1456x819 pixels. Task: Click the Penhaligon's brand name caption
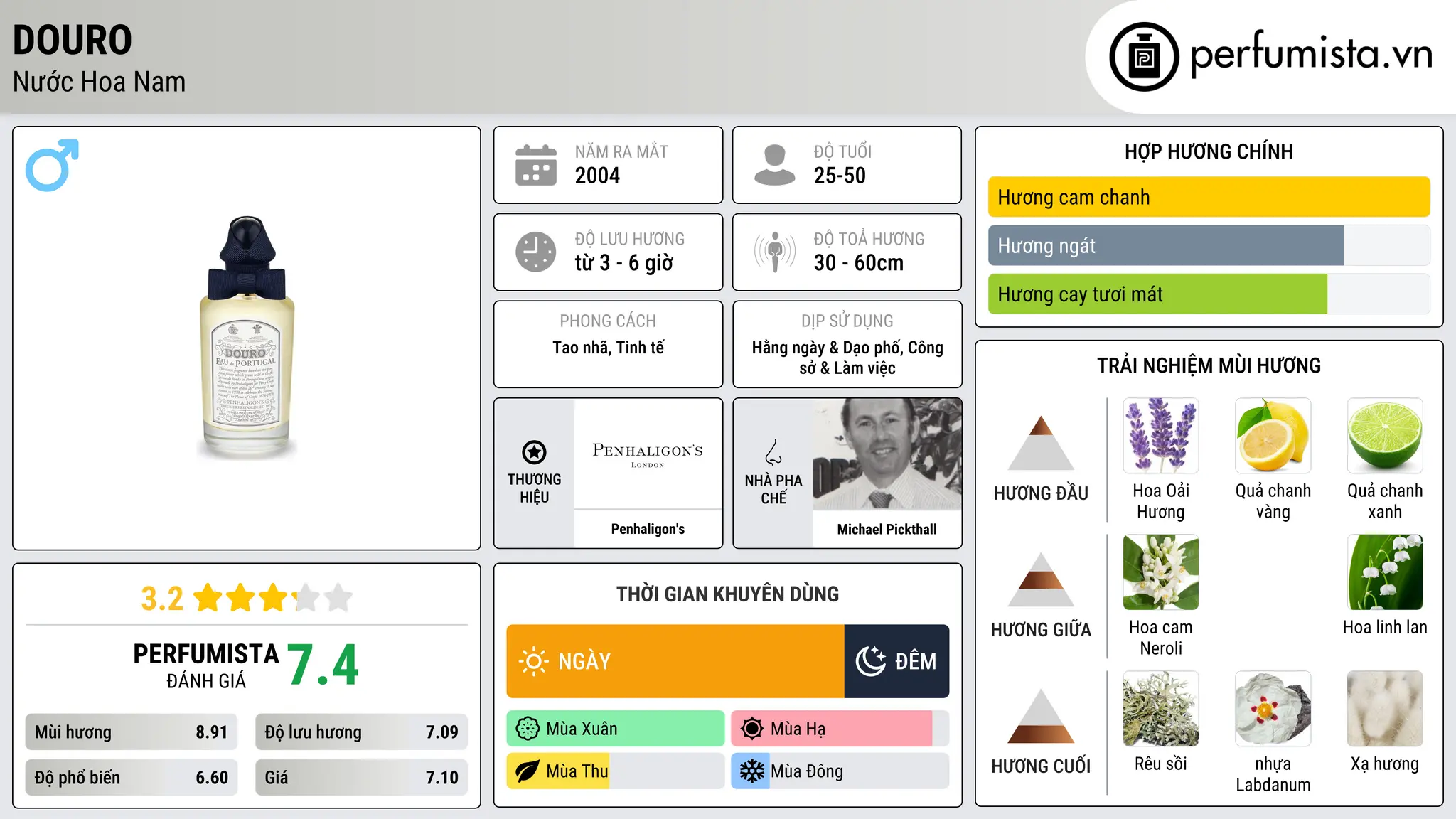[x=648, y=529]
